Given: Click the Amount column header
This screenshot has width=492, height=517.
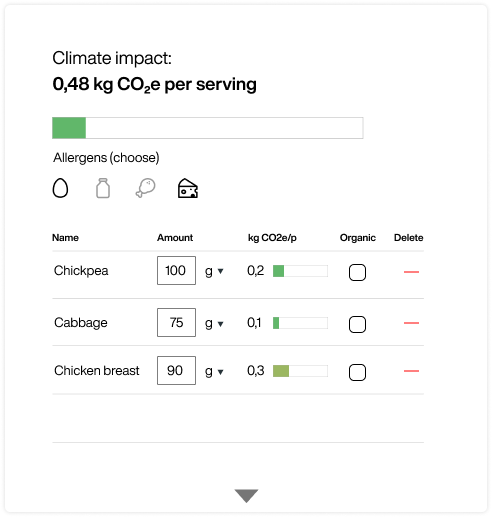Looking at the screenshot, I should point(175,238).
